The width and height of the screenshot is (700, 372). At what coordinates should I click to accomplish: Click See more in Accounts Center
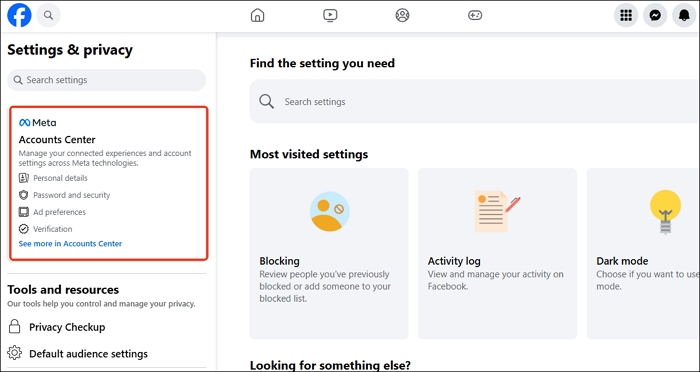[70, 243]
